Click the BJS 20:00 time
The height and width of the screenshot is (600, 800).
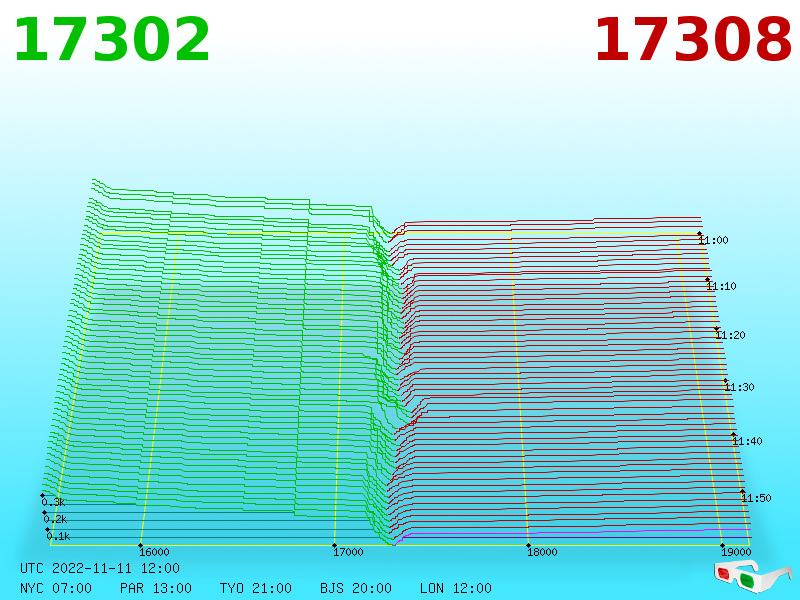point(356,588)
